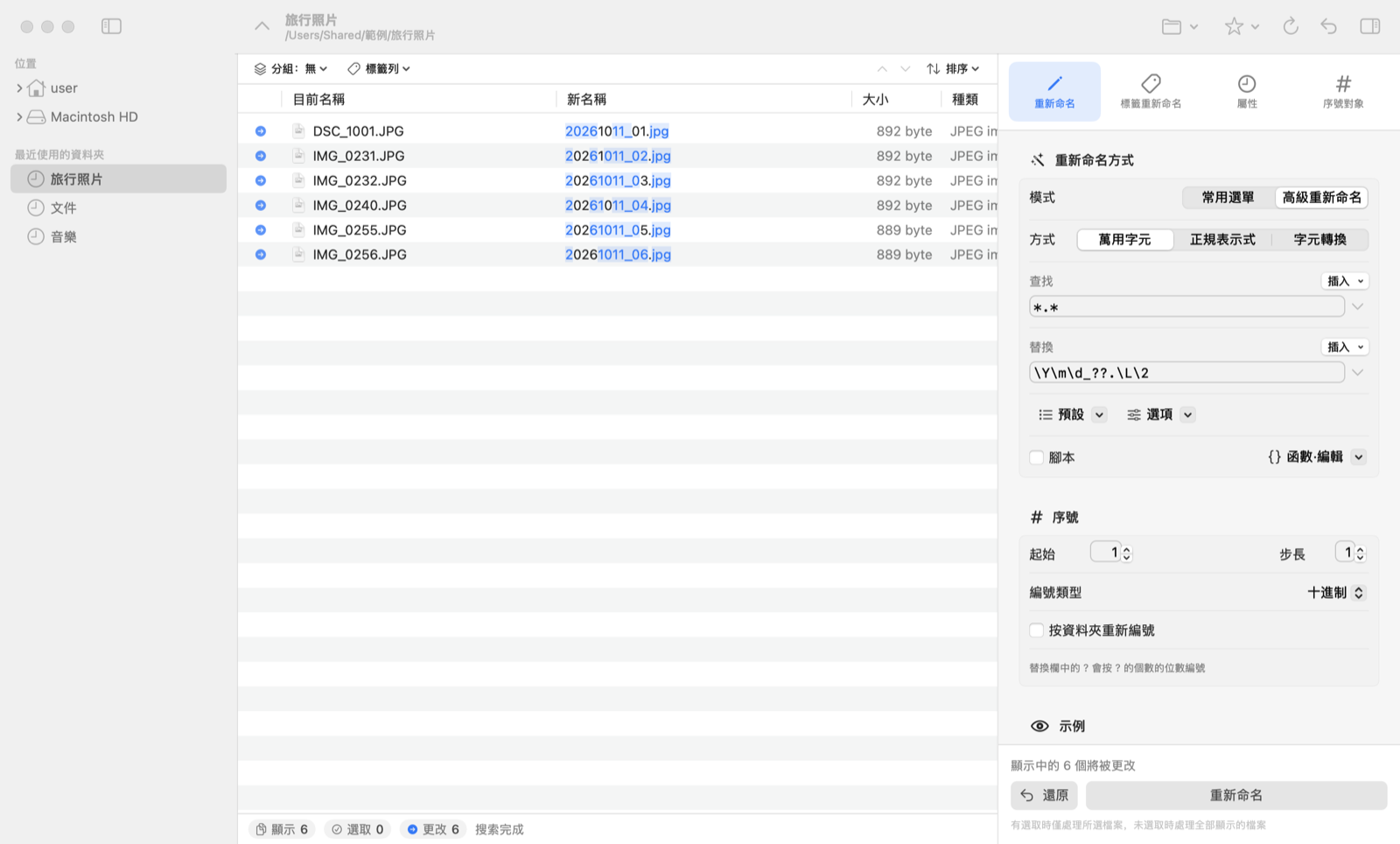Image resolution: width=1400 pixels, height=844 pixels.
Task: Adjust the 起始 number stepper
Action: 1126,553
